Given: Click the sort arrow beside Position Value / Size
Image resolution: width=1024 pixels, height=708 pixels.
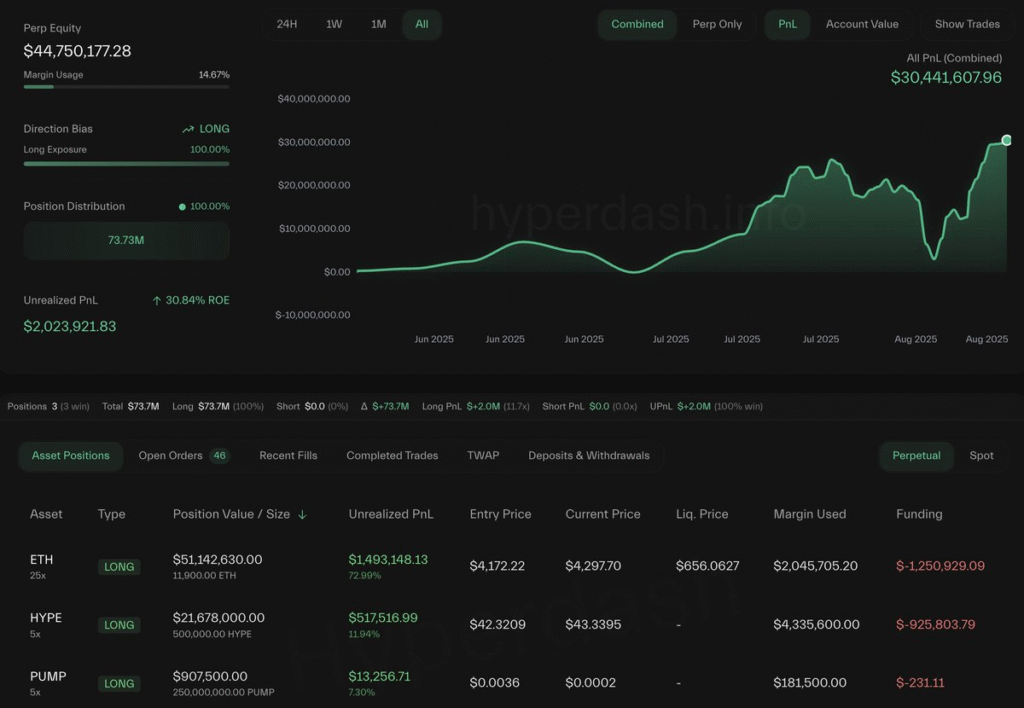Looking at the screenshot, I should point(302,514).
